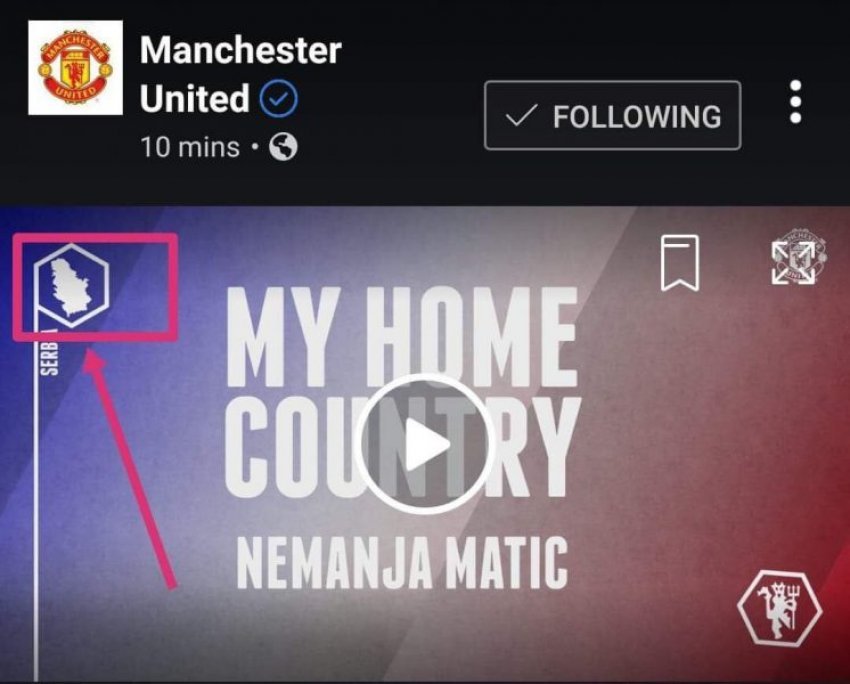The image size is (850, 684).
Task: Tap the Serbia map hexagon icon
Action: tap(72, 286)
